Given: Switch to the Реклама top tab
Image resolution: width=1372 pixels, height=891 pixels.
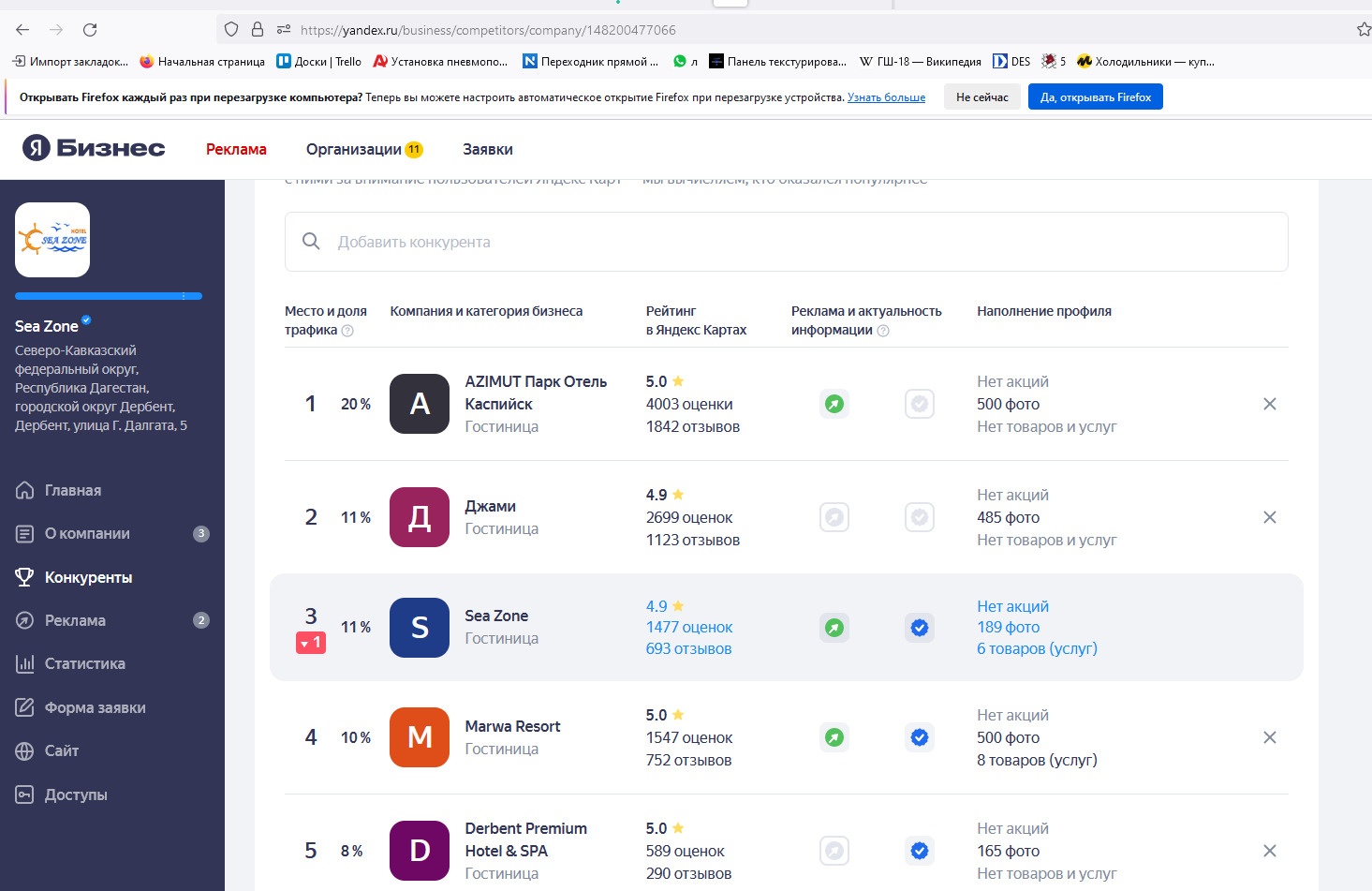Looking at the screenshot, I should point(236,149).
